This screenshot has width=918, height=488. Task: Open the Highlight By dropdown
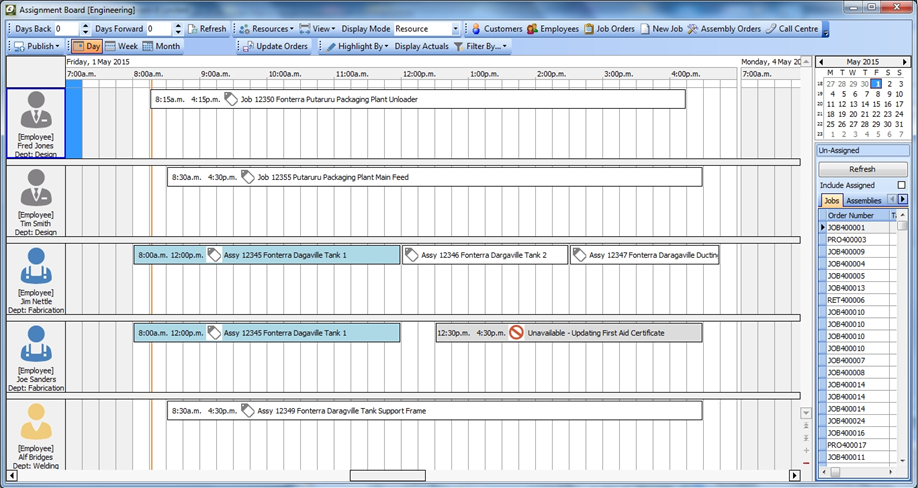[x=356, y=46]
